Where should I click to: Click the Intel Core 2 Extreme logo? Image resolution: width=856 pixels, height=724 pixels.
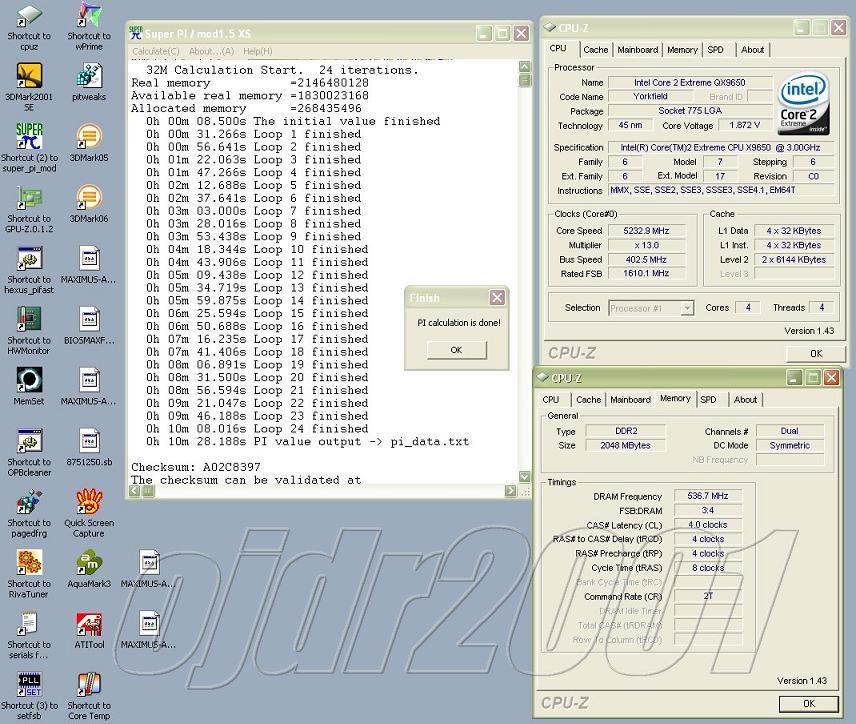[803, 105]
